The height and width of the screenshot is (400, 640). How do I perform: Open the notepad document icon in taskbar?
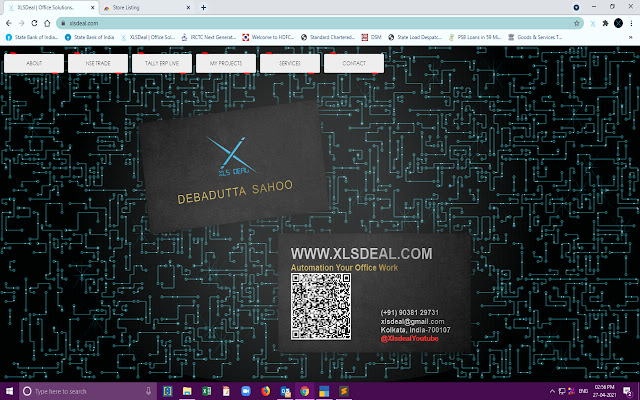pos(226,391)
